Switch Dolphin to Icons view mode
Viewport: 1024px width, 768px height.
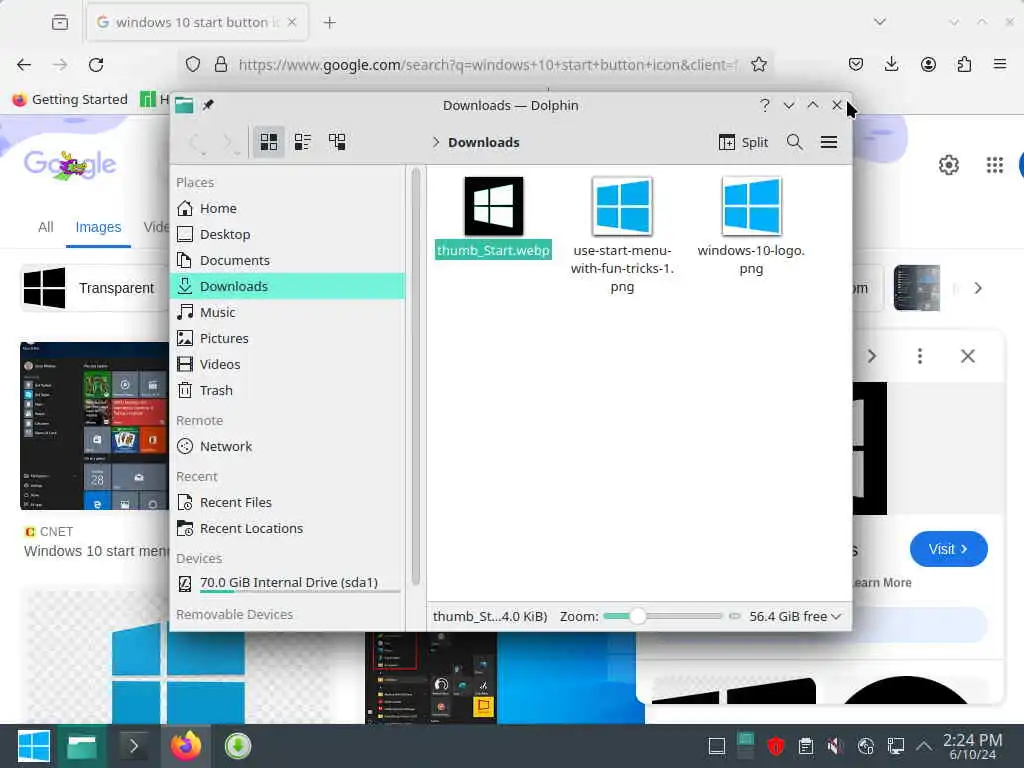(x=268, y=142)
